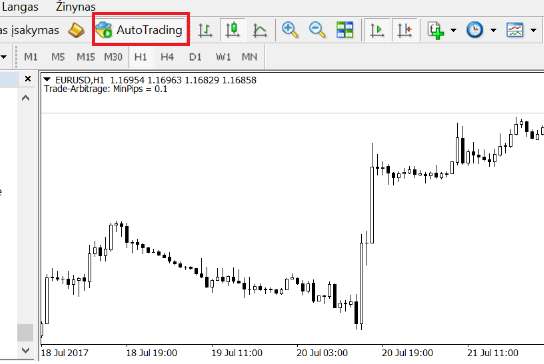Close the left side panel
Viewport: 544px width, 364px height.
pyautogui.click(x=28, y=79)
